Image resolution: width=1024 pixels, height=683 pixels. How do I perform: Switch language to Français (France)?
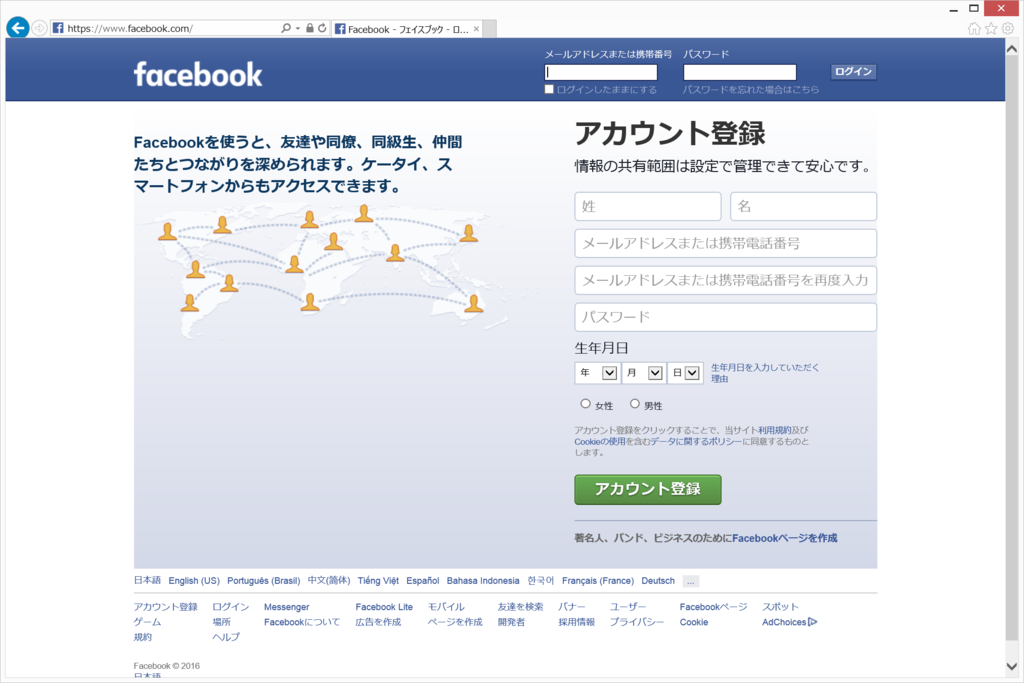[x=598, y=580]
